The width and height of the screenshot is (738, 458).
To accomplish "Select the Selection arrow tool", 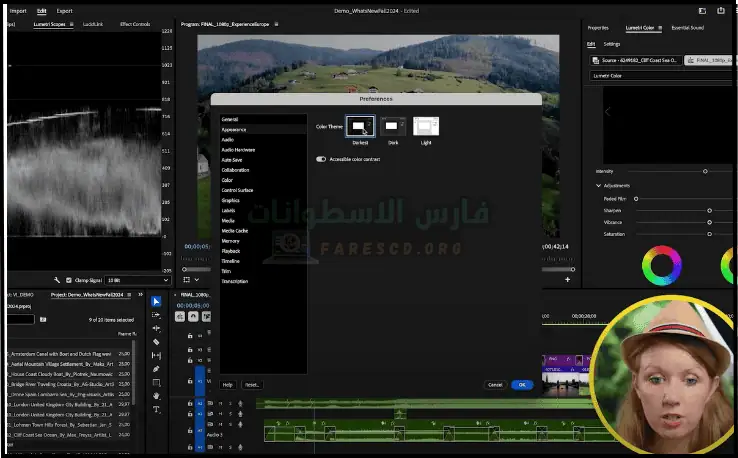I will [x=156, y=301].
